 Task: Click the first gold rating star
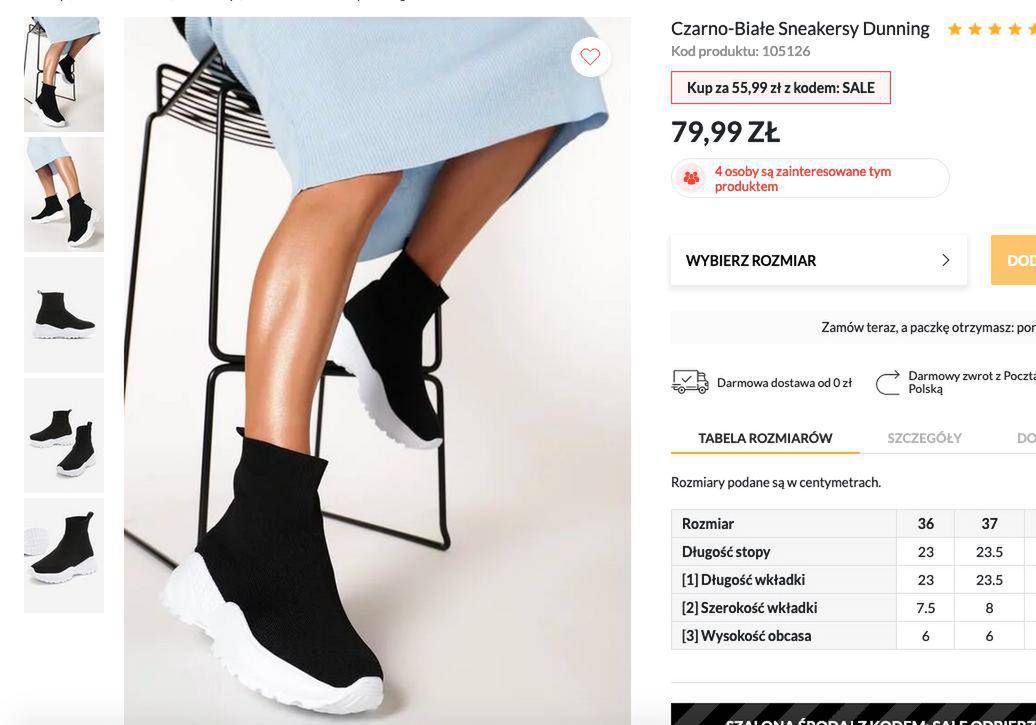coord(955,29)
